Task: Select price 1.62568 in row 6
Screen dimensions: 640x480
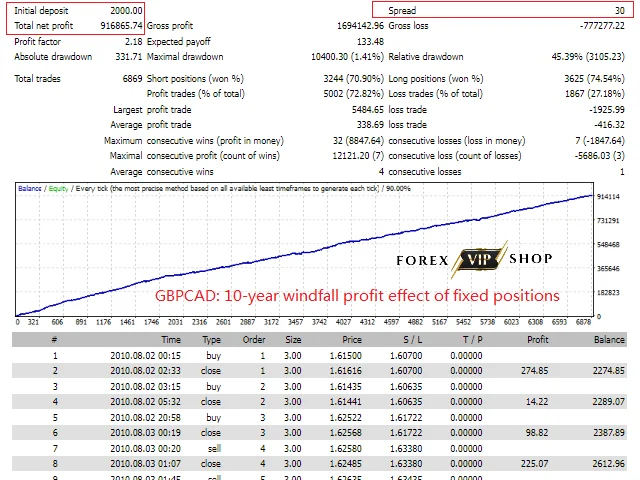Action: 345,433
